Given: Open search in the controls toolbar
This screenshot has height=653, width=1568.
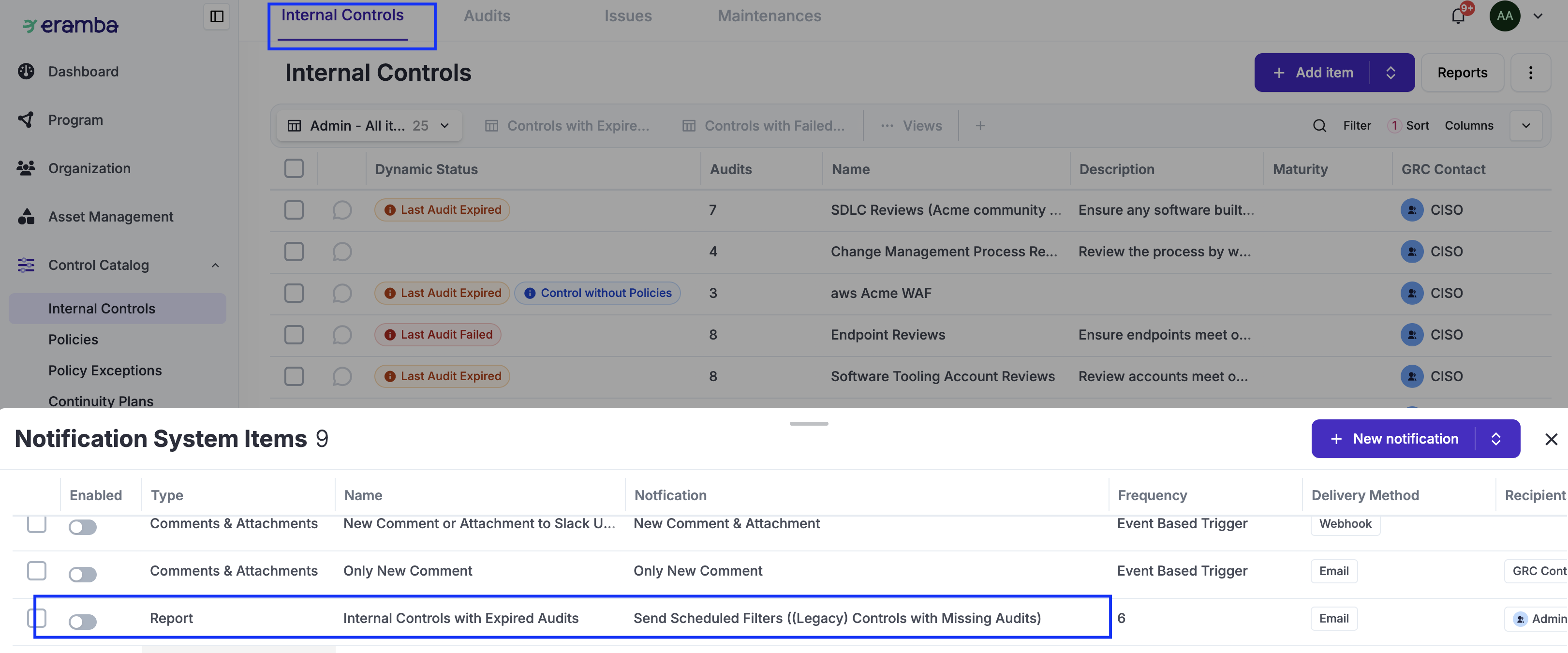Looking at the screenshot, I should pos(1319,125).
